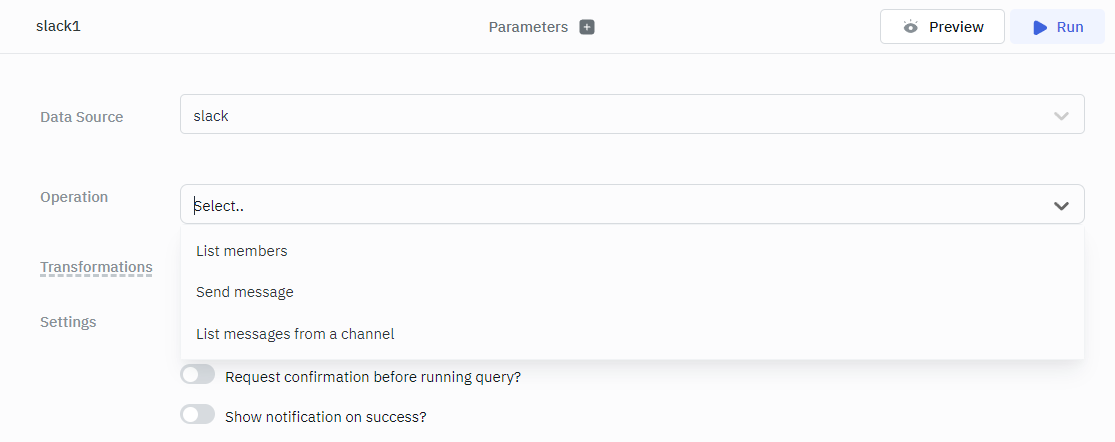
Task: Click the Parameters heading text
Action: click(x=528, y=27)
